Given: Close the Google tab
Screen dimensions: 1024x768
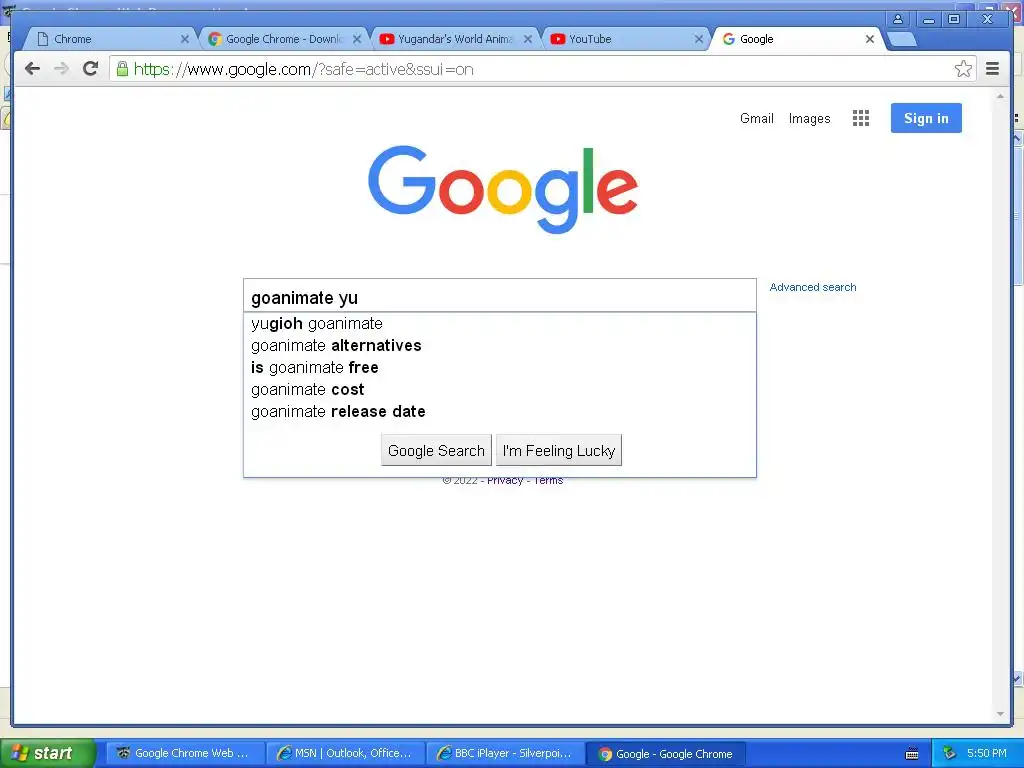Looking at the screenshot, I should [x=870, y=39].
